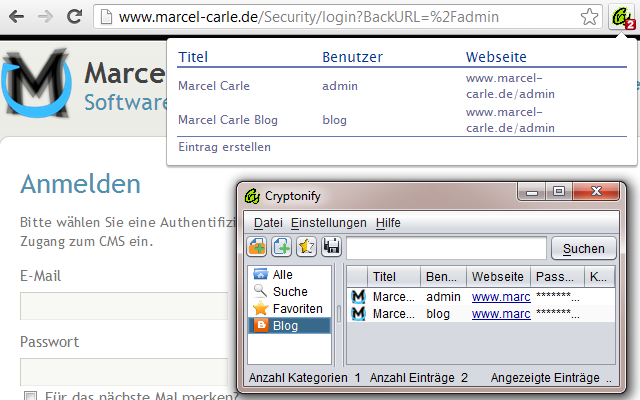Reload the page with refresh icon
The image size is (640, 400).
point(74,16)
